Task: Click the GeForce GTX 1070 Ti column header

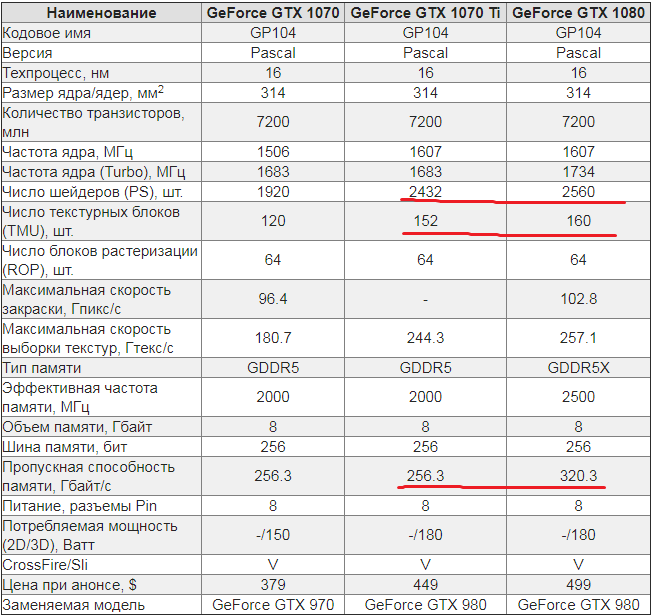Action: [x=425, y=12]
